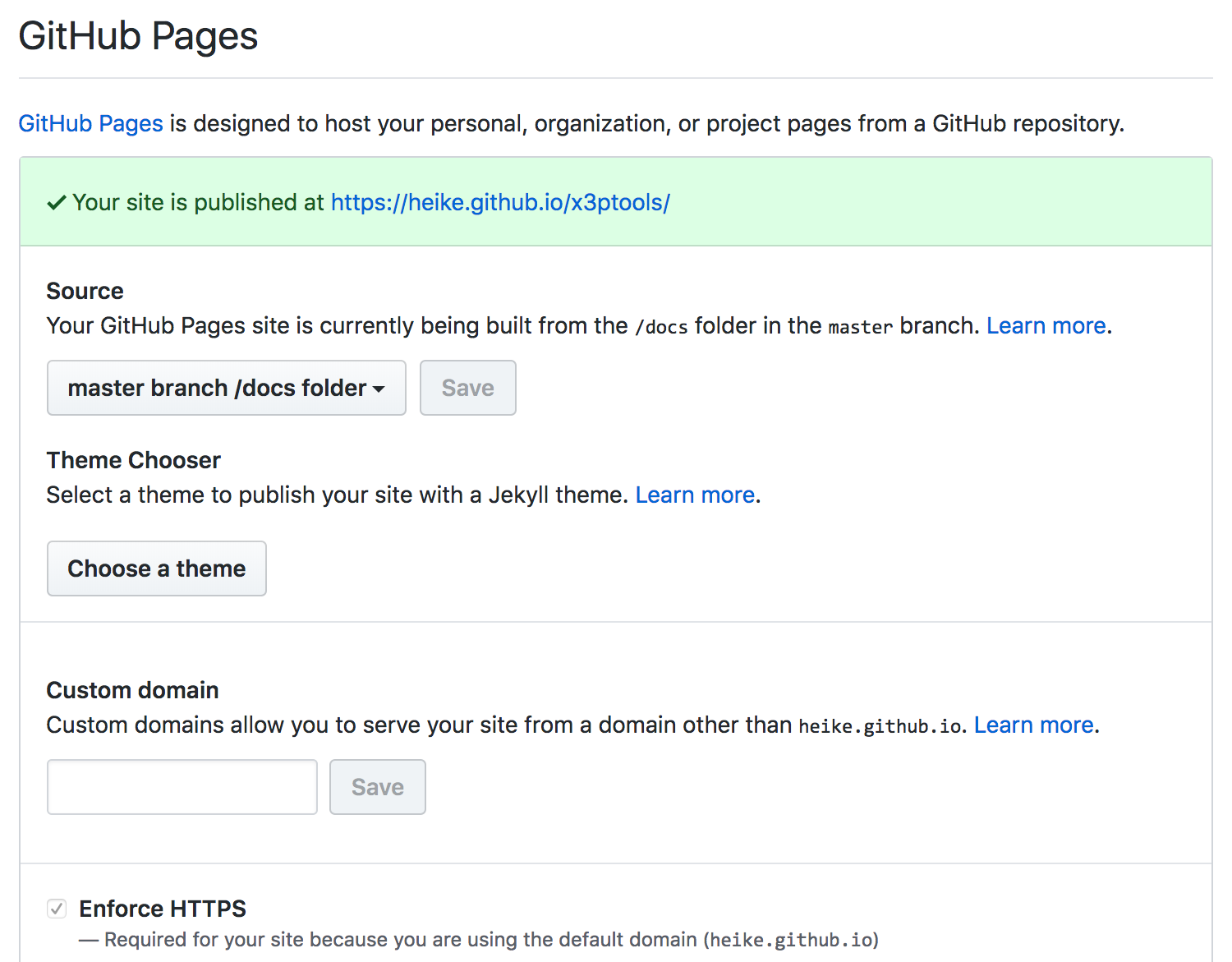Screen dimensions: 1232x962
Task: Open the GitHub Pages link in the intro
Action: pos(90,123)
